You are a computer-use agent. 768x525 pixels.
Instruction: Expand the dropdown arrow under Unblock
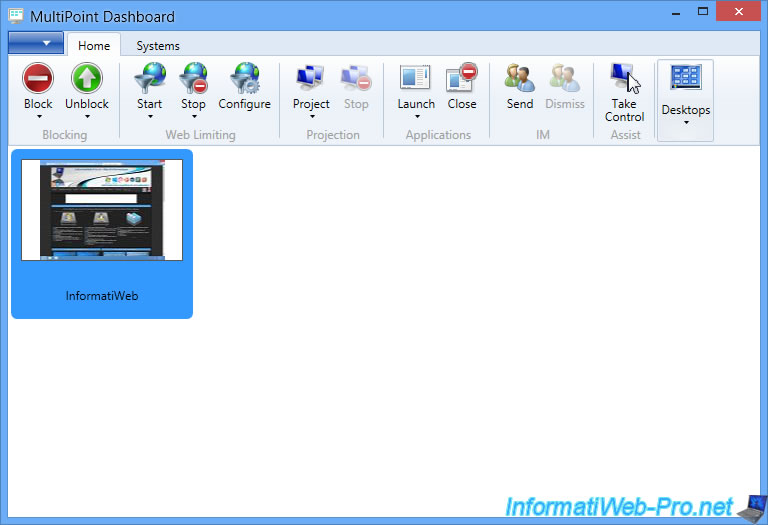pos(87,117)
